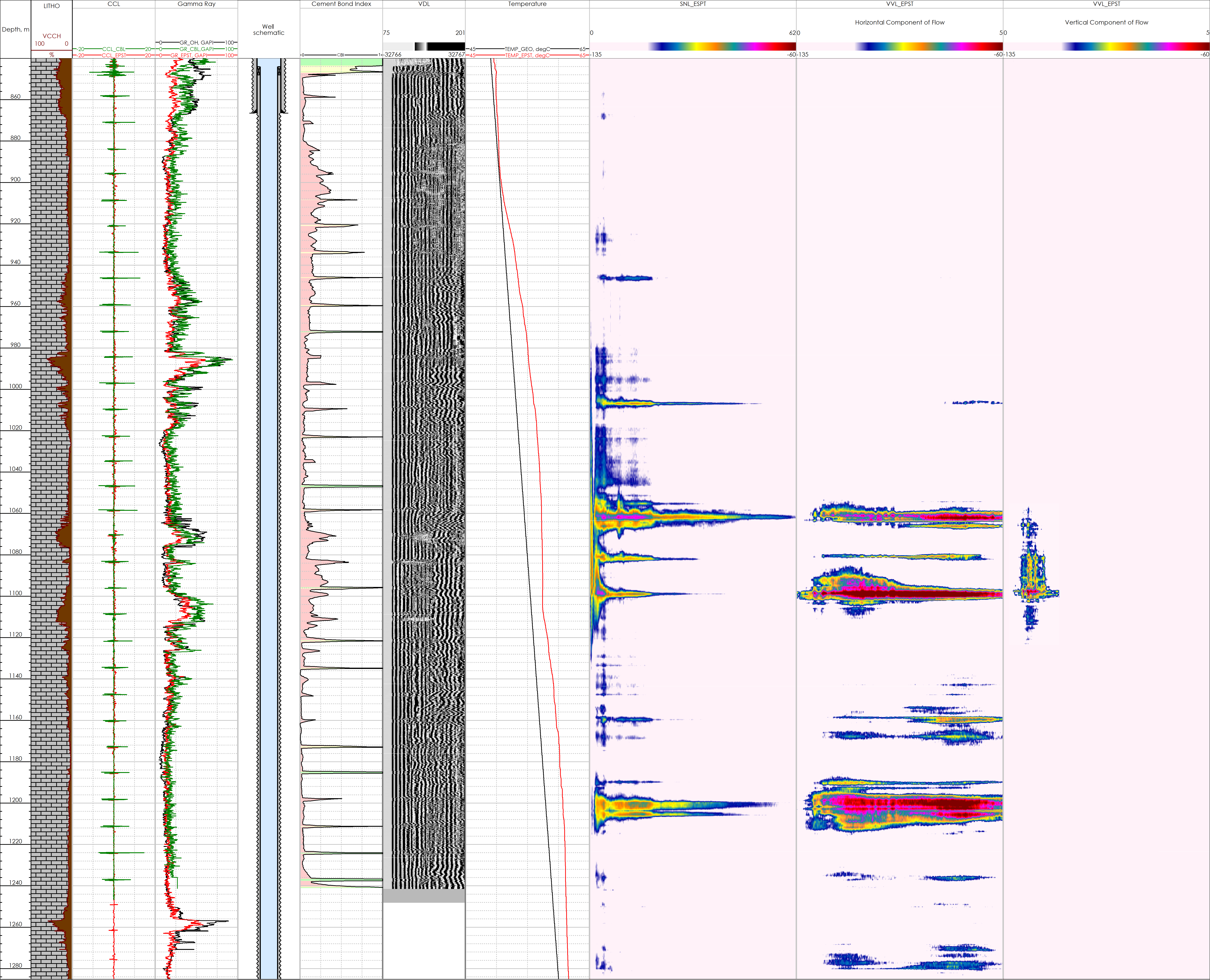
Task: Click the GR_OH, GAPI curve legend
Action: pyautogui.click(x=196, y=42)
